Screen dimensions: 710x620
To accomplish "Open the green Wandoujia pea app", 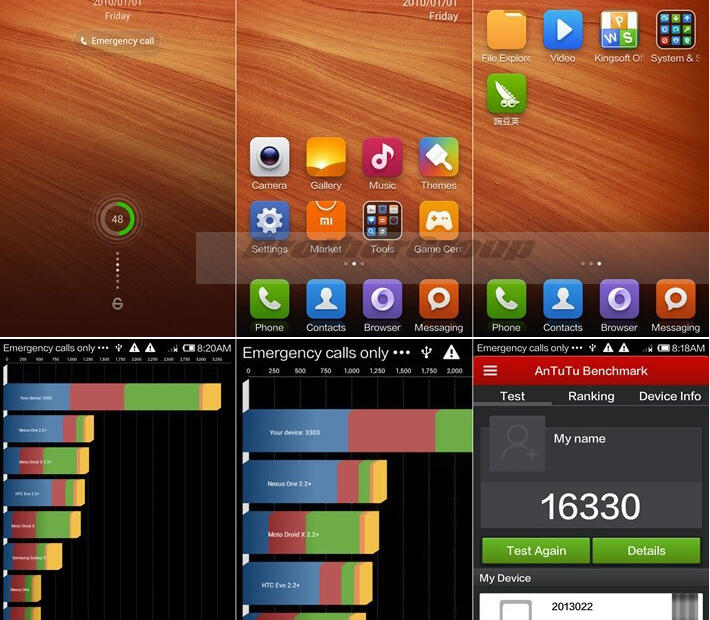I will pyautogui.click(x=506, y=94).
